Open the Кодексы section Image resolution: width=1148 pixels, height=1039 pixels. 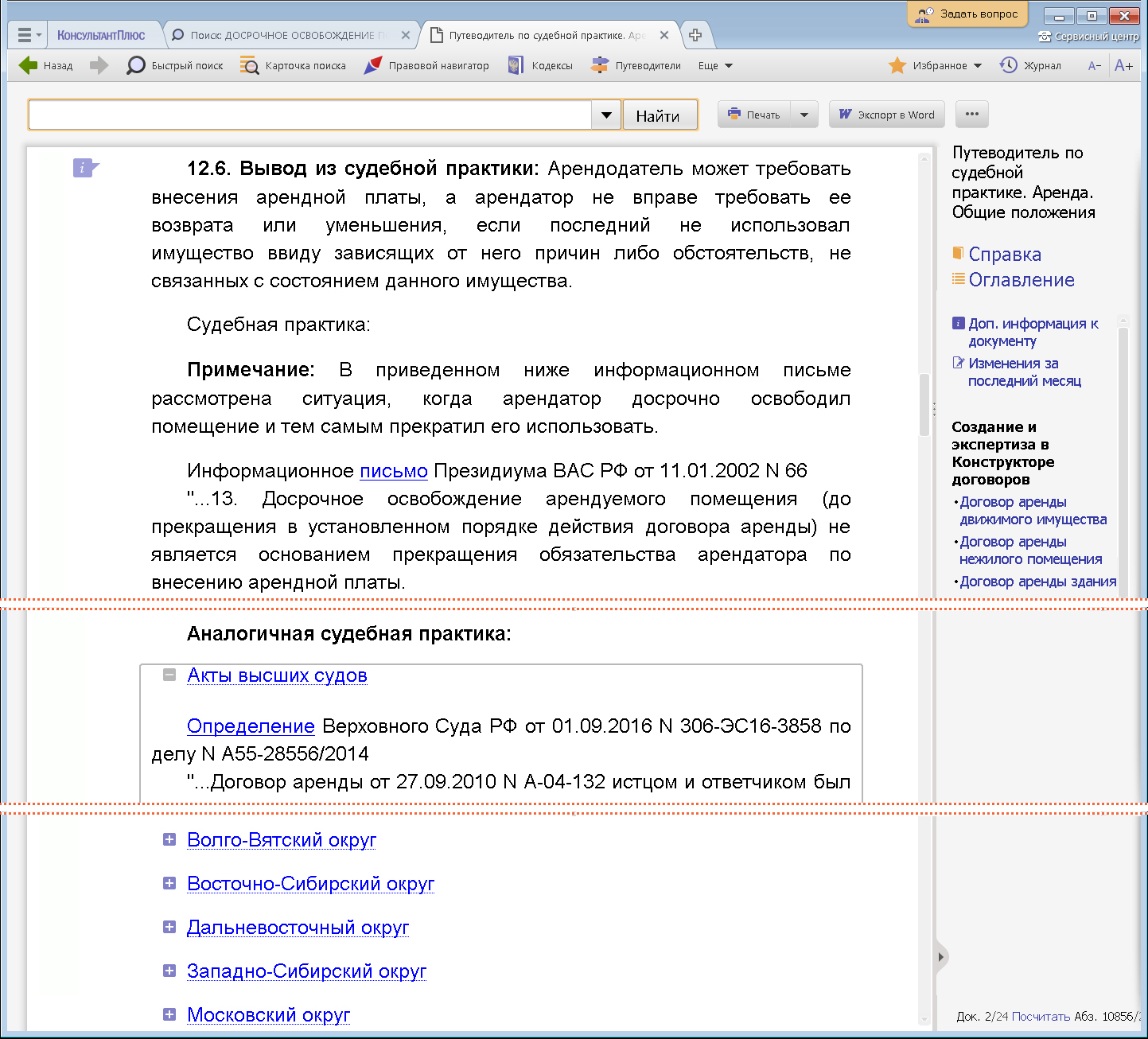(540, 65)
